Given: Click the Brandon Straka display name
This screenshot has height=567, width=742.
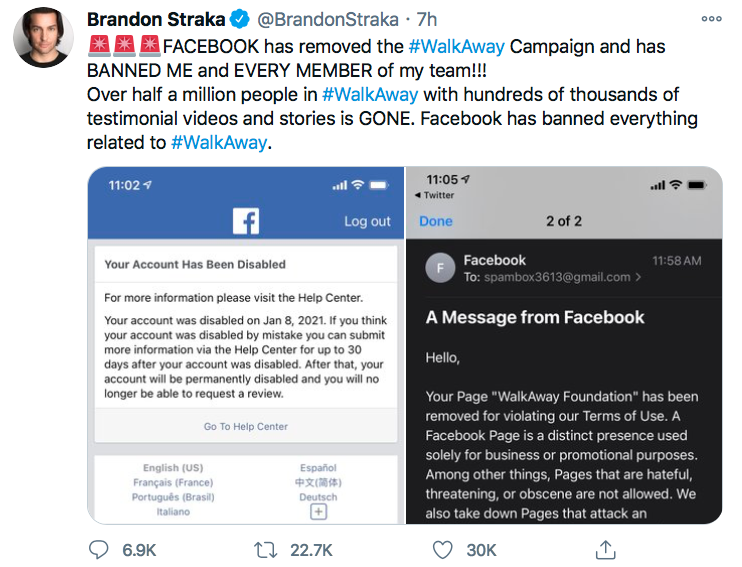Looking at the screenshot, I should tap(156, 20).
